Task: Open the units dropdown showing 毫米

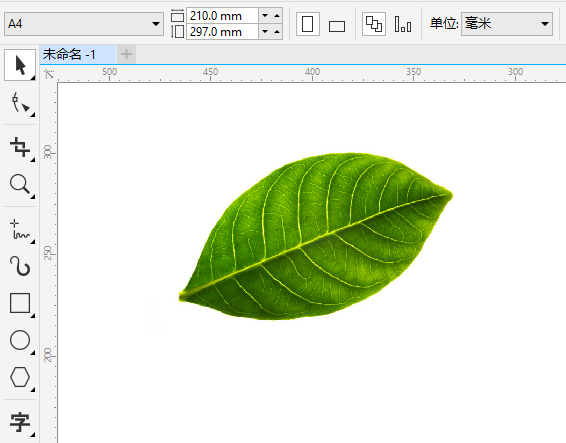Action: click(507, 24)
